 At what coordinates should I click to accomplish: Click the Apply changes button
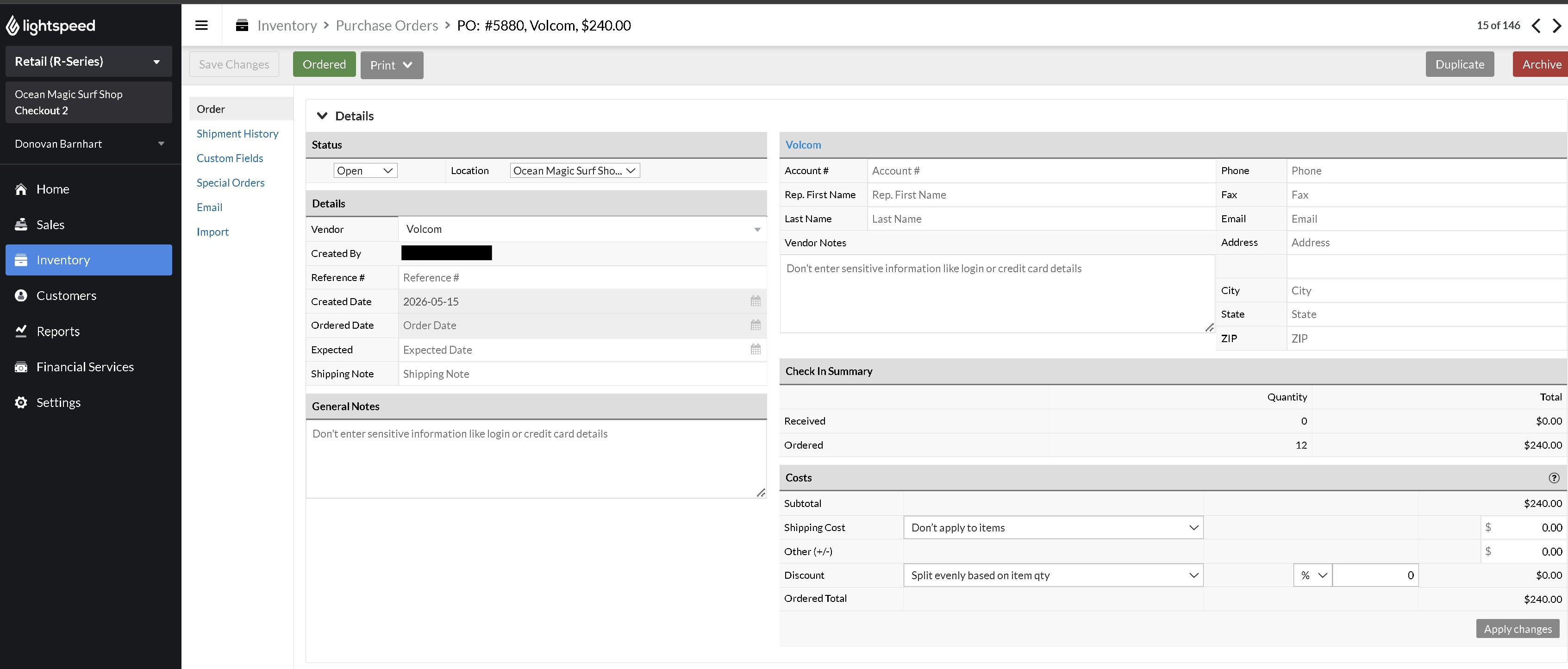(1518, 629)
